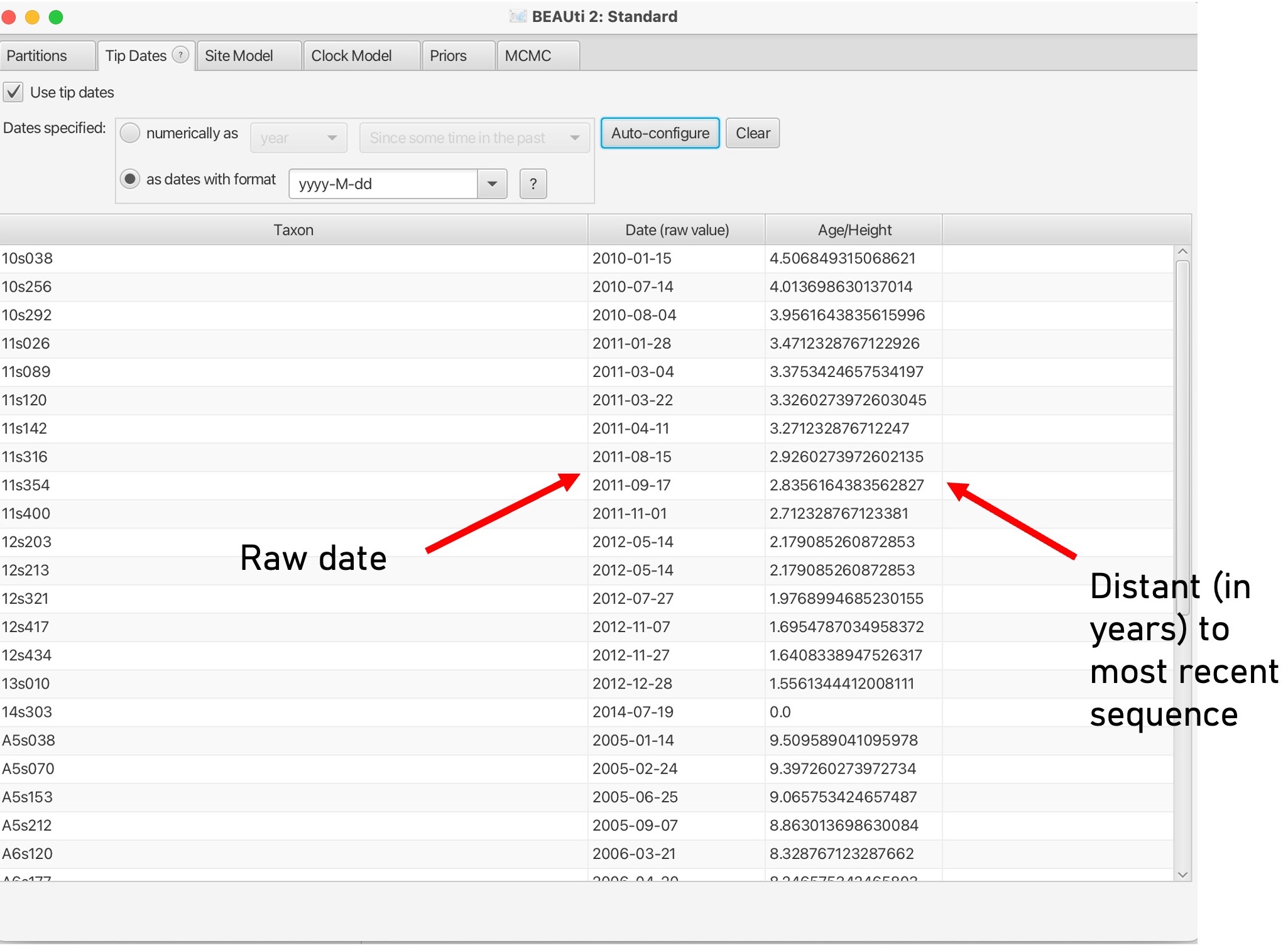Image resolution: width=1288 pixels, height=945 pixels.
Task: Open the year units dropdown
Action: coord(298,138)
